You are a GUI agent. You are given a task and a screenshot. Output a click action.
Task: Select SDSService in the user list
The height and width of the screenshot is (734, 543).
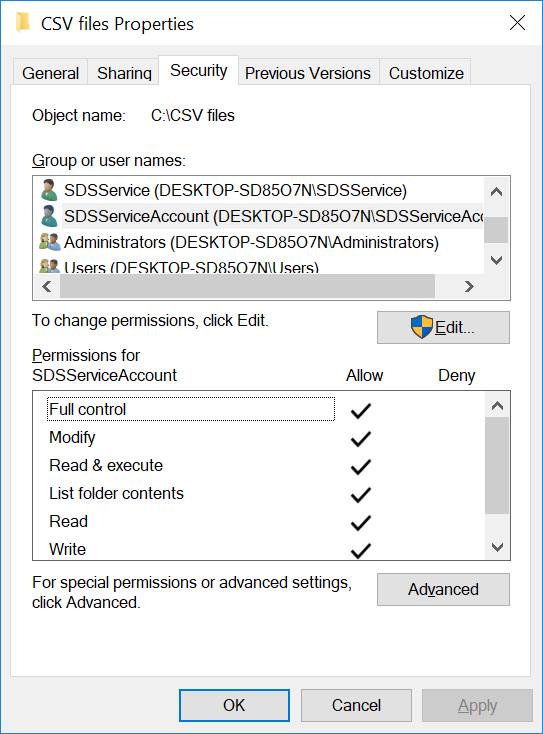(x=235, y=190)
